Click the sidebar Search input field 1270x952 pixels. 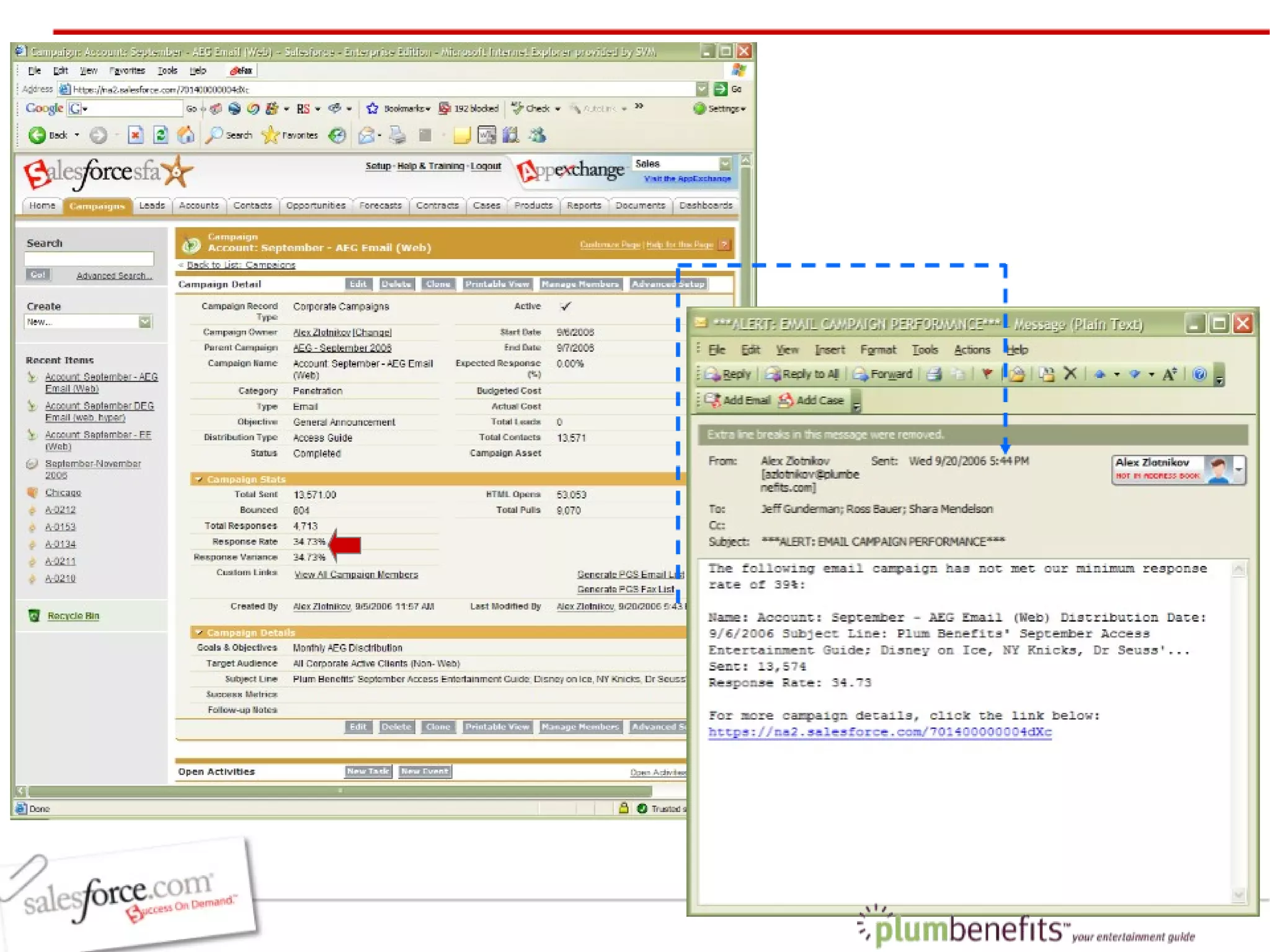coord(89,258)
